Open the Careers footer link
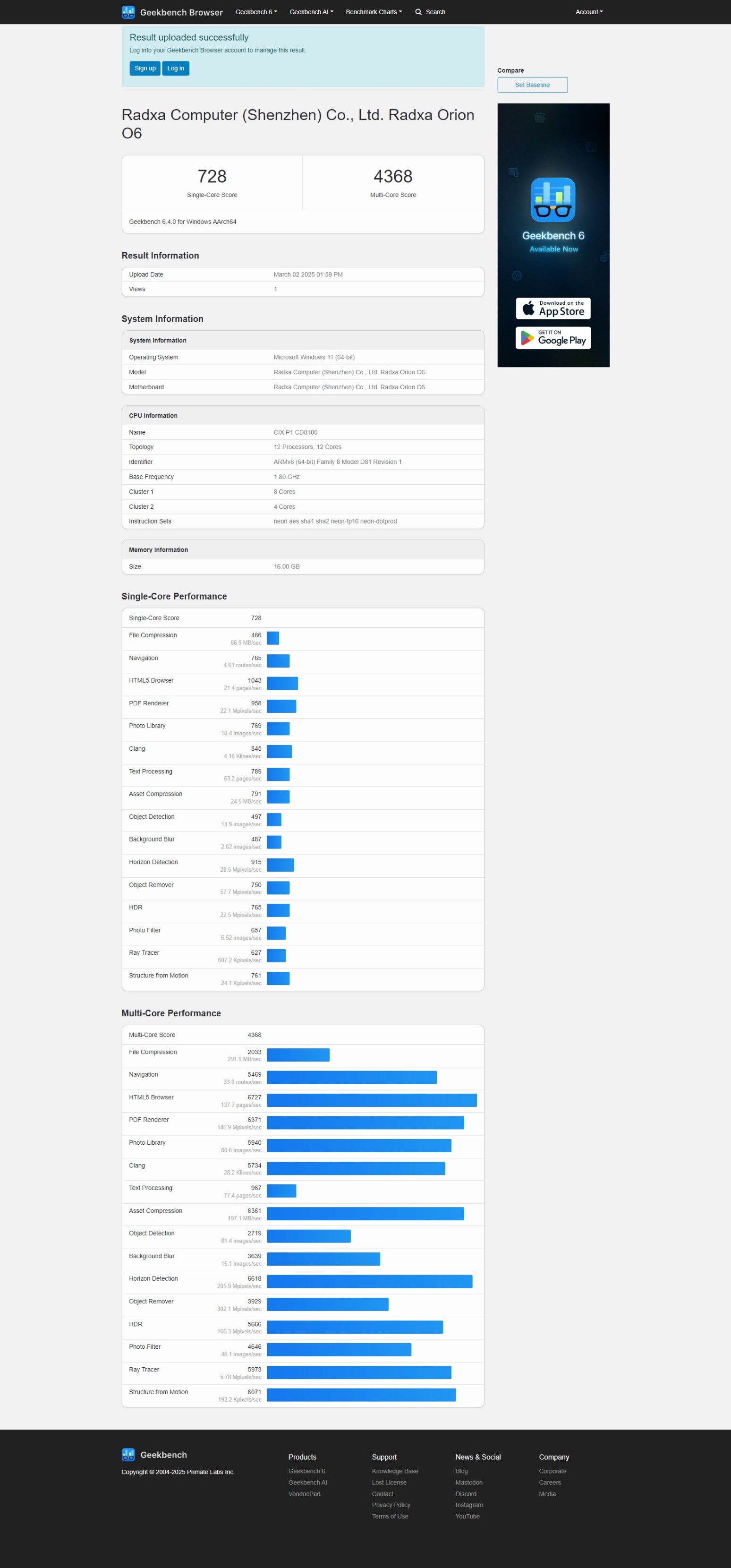The height and width of the screenshot is (1568, 731). 550,1483
